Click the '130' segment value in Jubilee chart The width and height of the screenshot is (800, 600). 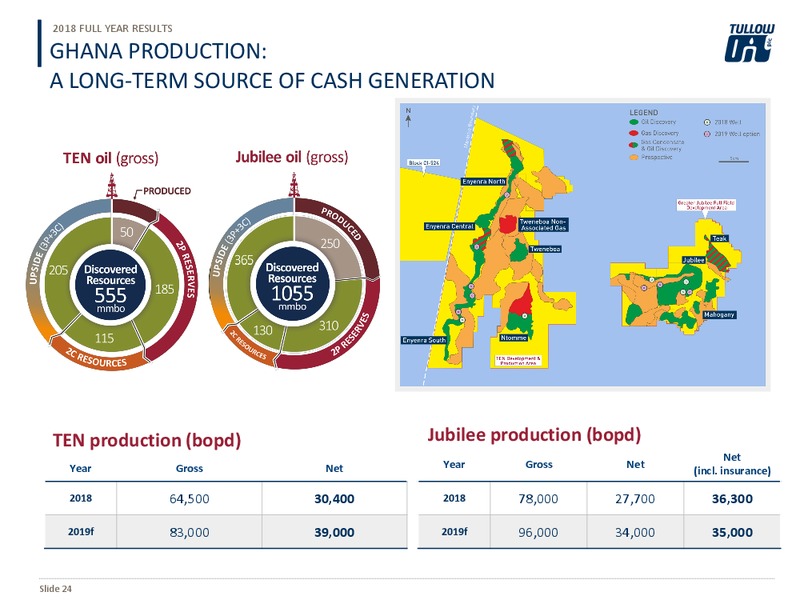[x=263, y=330]
